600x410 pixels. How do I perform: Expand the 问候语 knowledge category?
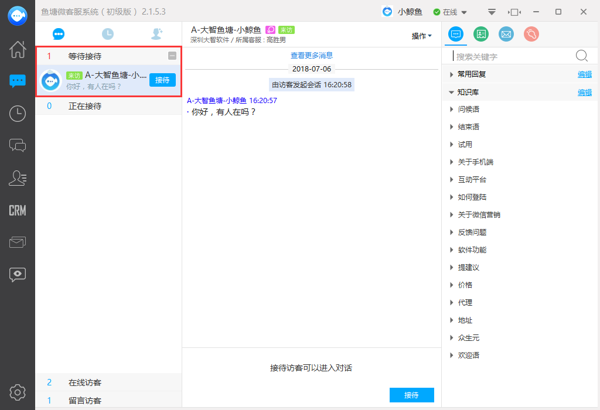(467, 109)
